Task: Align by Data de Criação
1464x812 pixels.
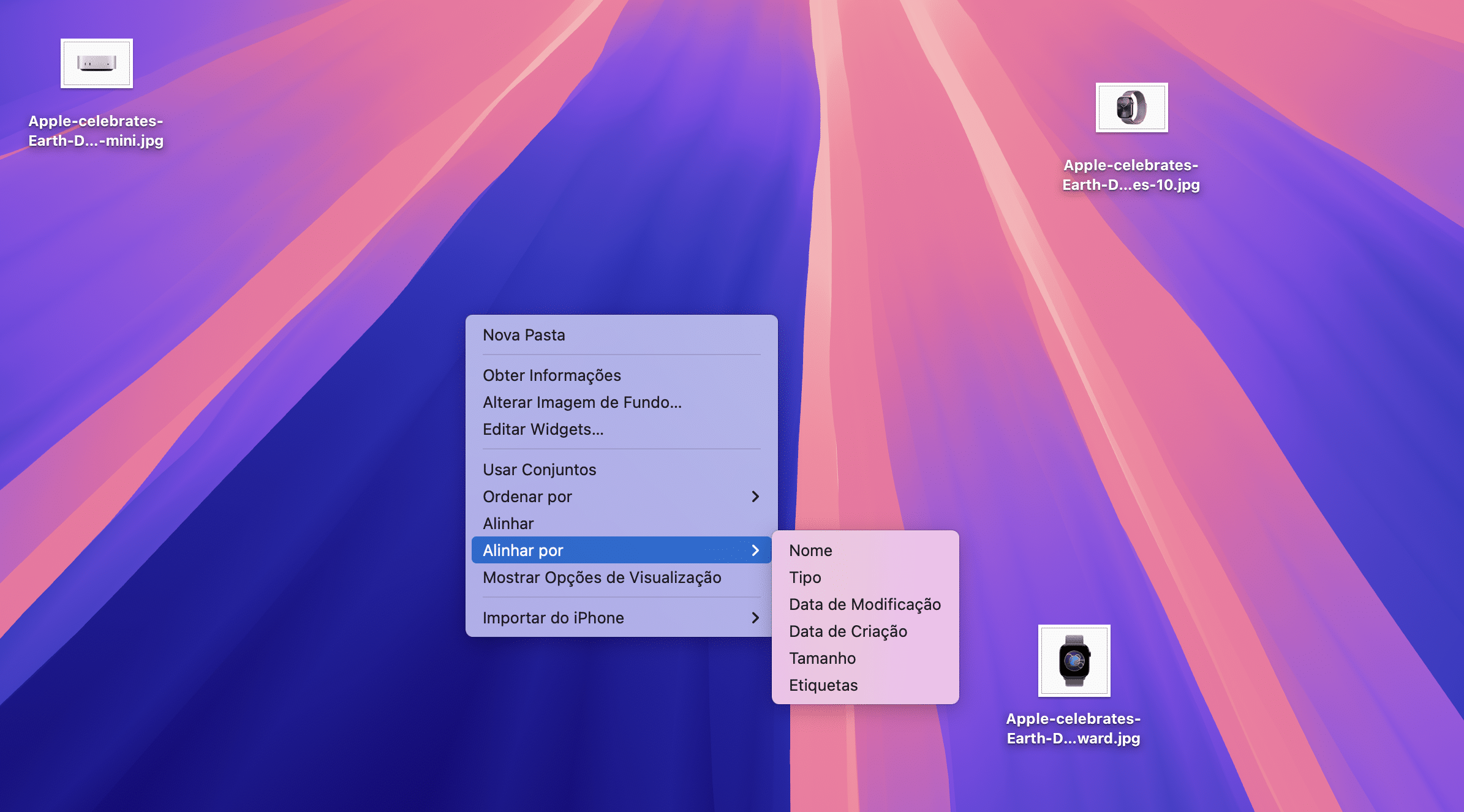Action: point(865,631)
